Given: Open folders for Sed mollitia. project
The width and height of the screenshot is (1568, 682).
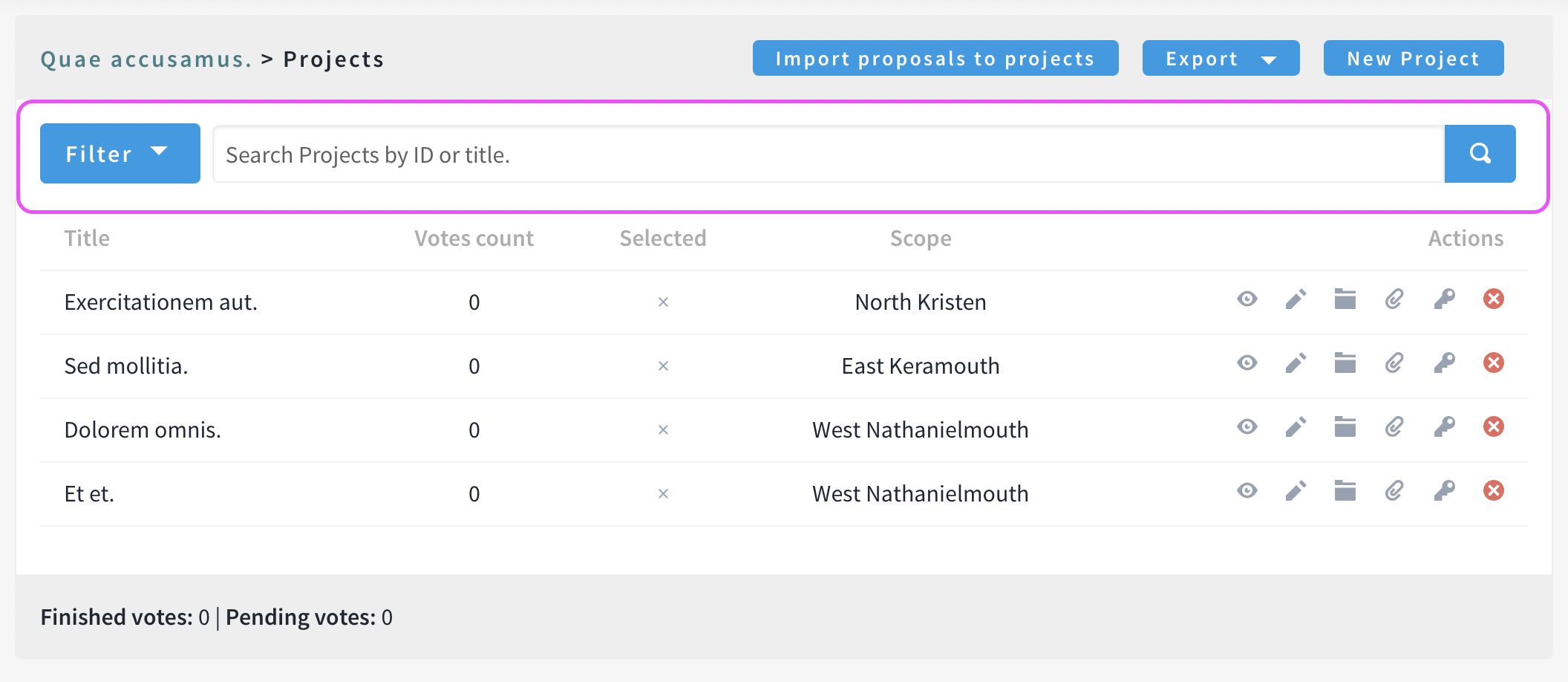Looking at the screenshot, I should pos(1345,363).
